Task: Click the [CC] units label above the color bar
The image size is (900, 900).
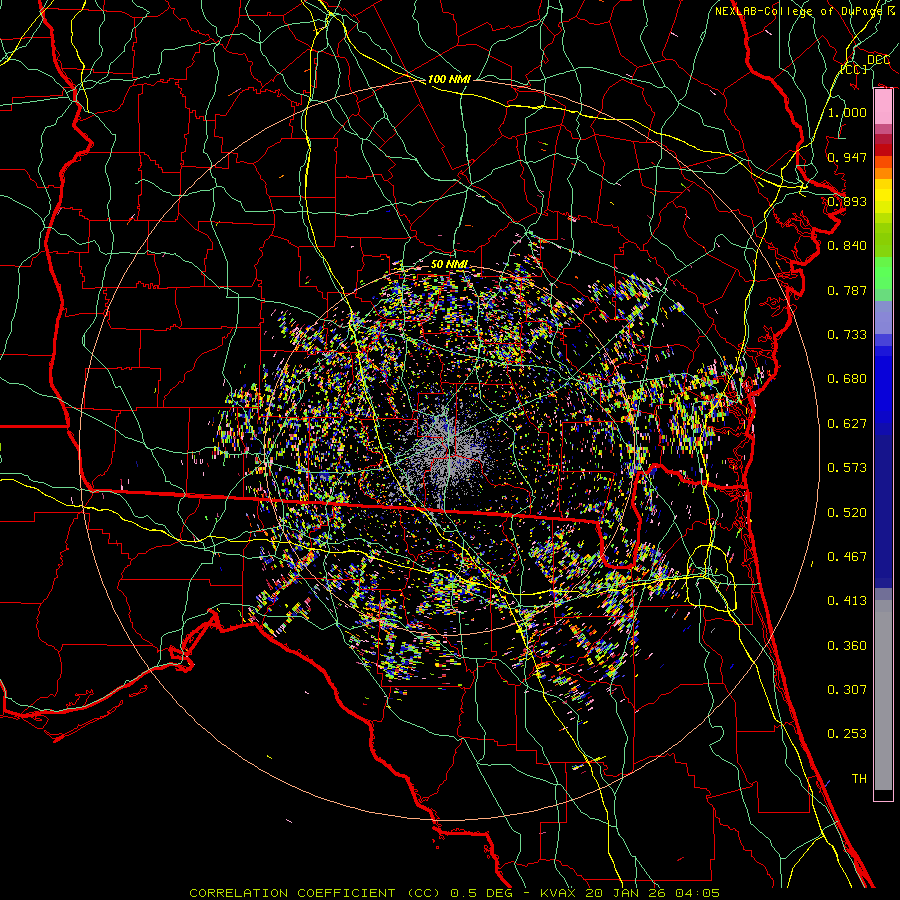Action: (x=854, y=69)
